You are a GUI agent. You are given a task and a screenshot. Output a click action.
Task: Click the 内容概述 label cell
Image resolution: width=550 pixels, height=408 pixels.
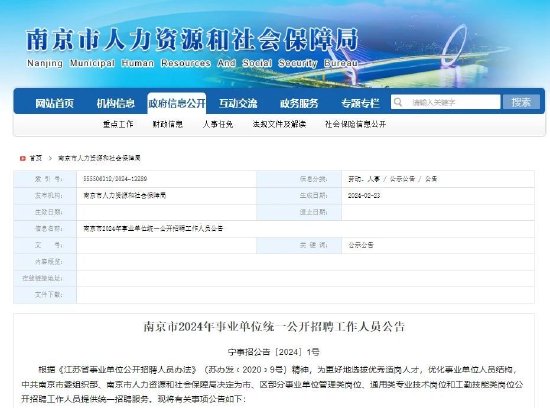[x=45, y=262]
